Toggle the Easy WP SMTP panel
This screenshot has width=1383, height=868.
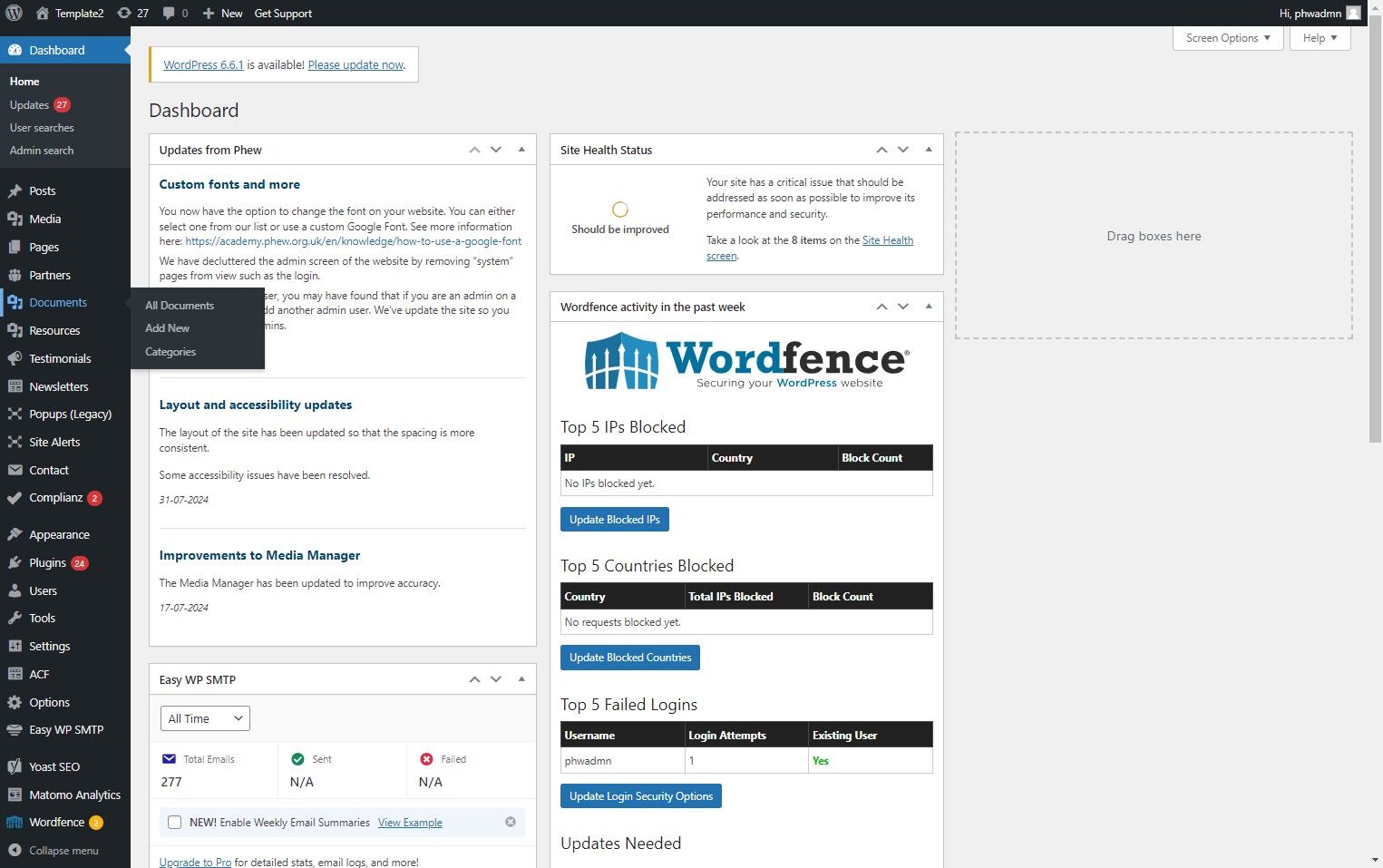coord(521,679)
